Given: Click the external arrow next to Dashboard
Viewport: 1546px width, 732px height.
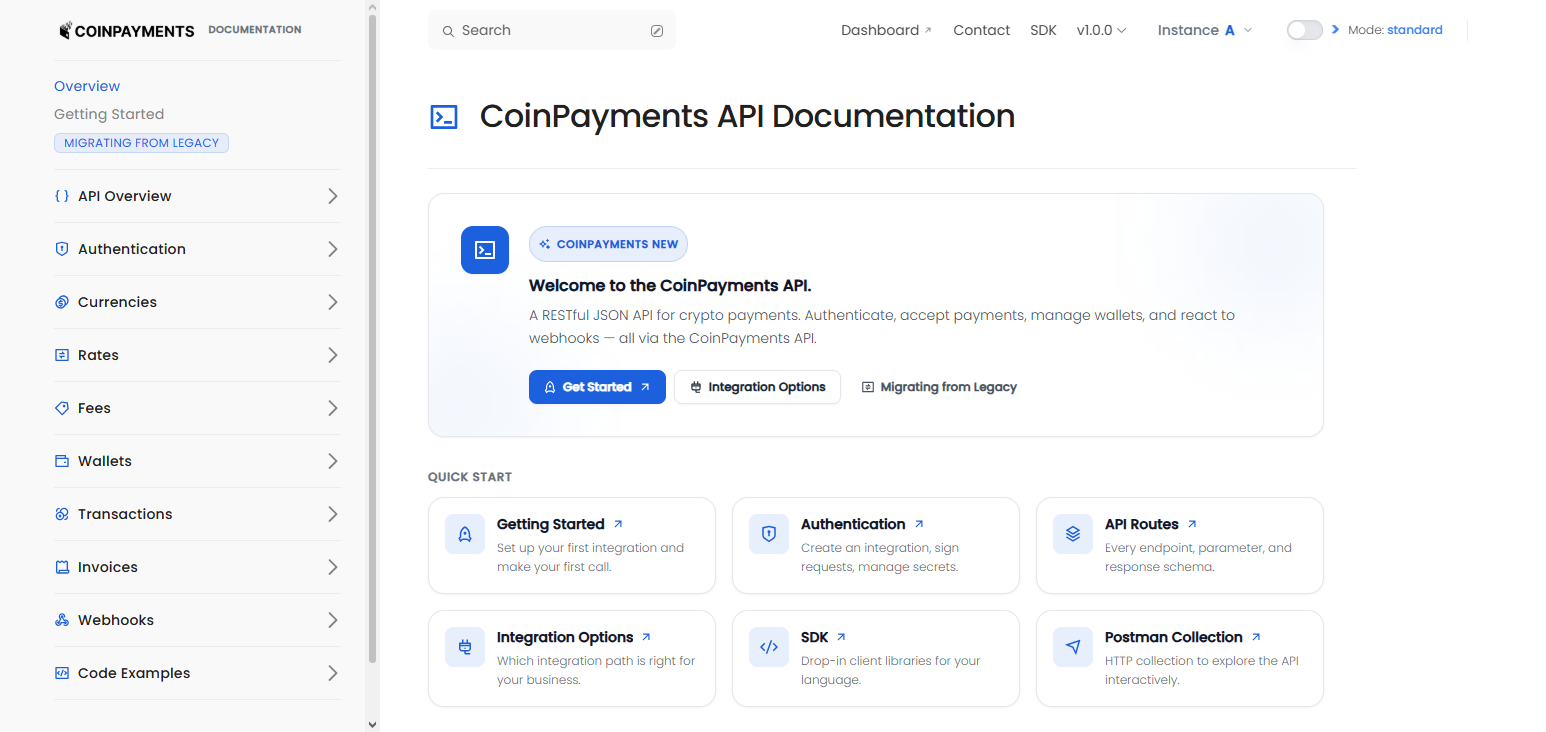Looking at the screenshot, I should tap(928, 30).
